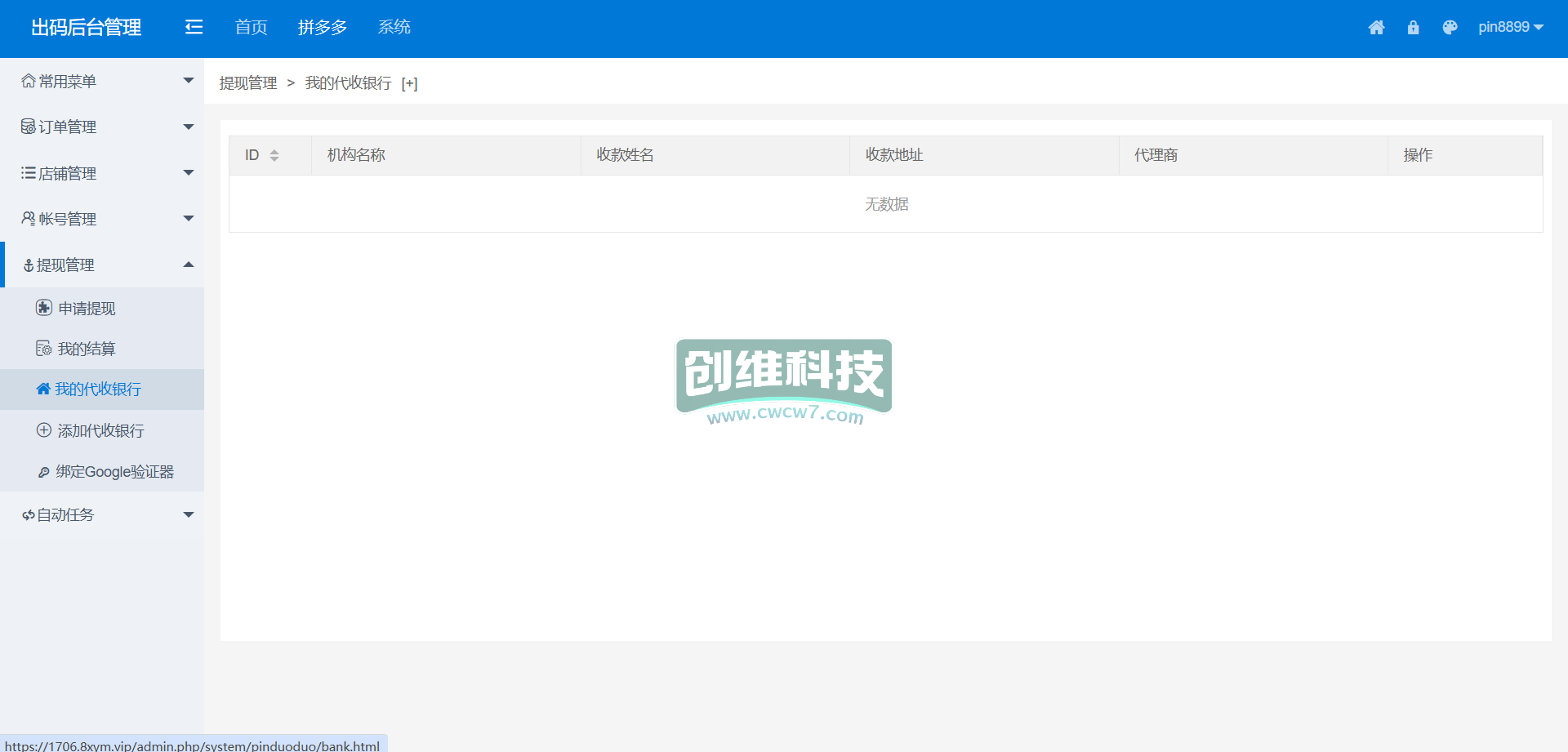Image resolution: width=1568 pixels, height=752 pixels.
Task: Click the 我的代收银行 house icon
Action: (x=43, y=389)
